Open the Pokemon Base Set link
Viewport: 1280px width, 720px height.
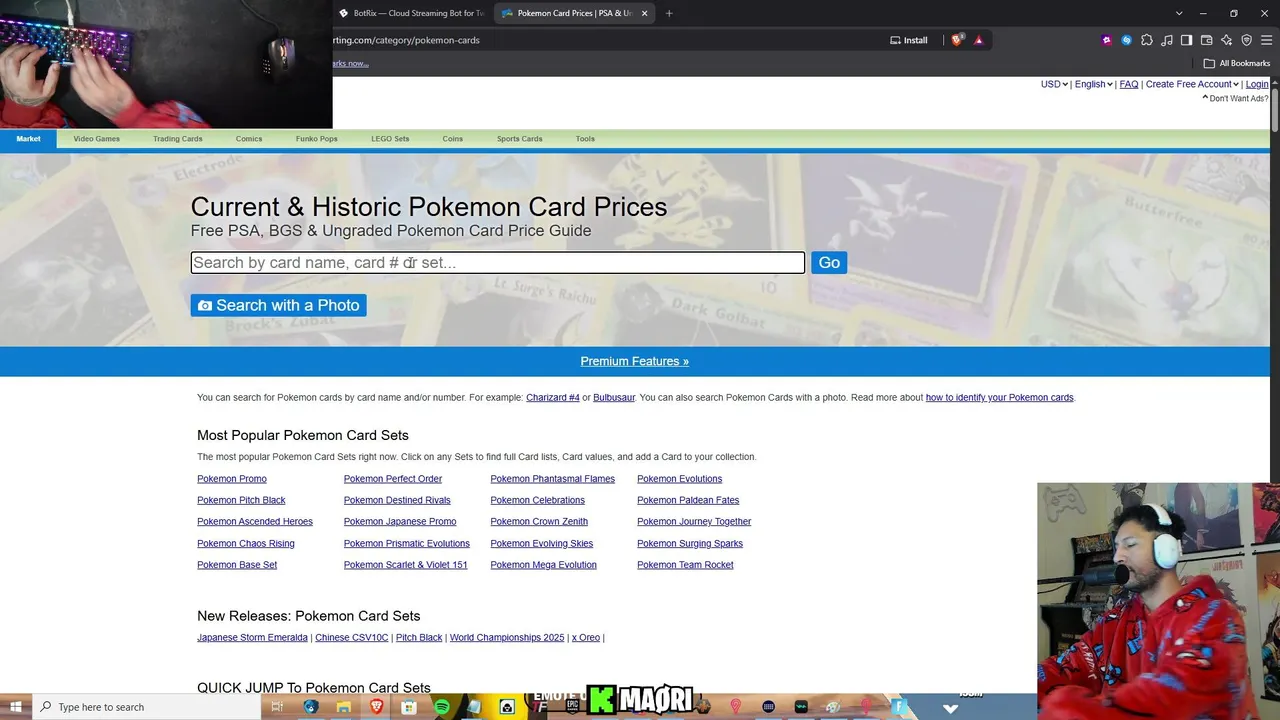(x=237, y=565)
